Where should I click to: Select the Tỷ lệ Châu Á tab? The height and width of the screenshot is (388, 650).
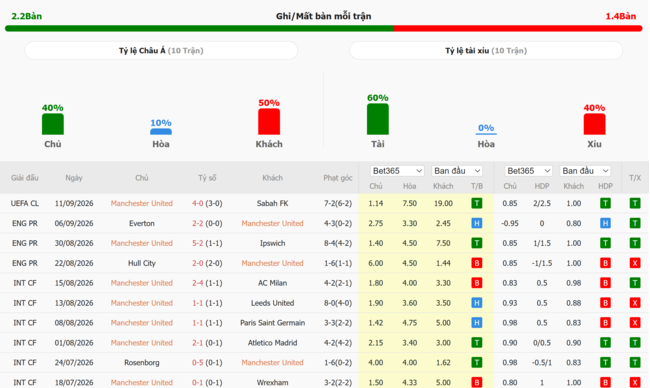click(161, 51)
